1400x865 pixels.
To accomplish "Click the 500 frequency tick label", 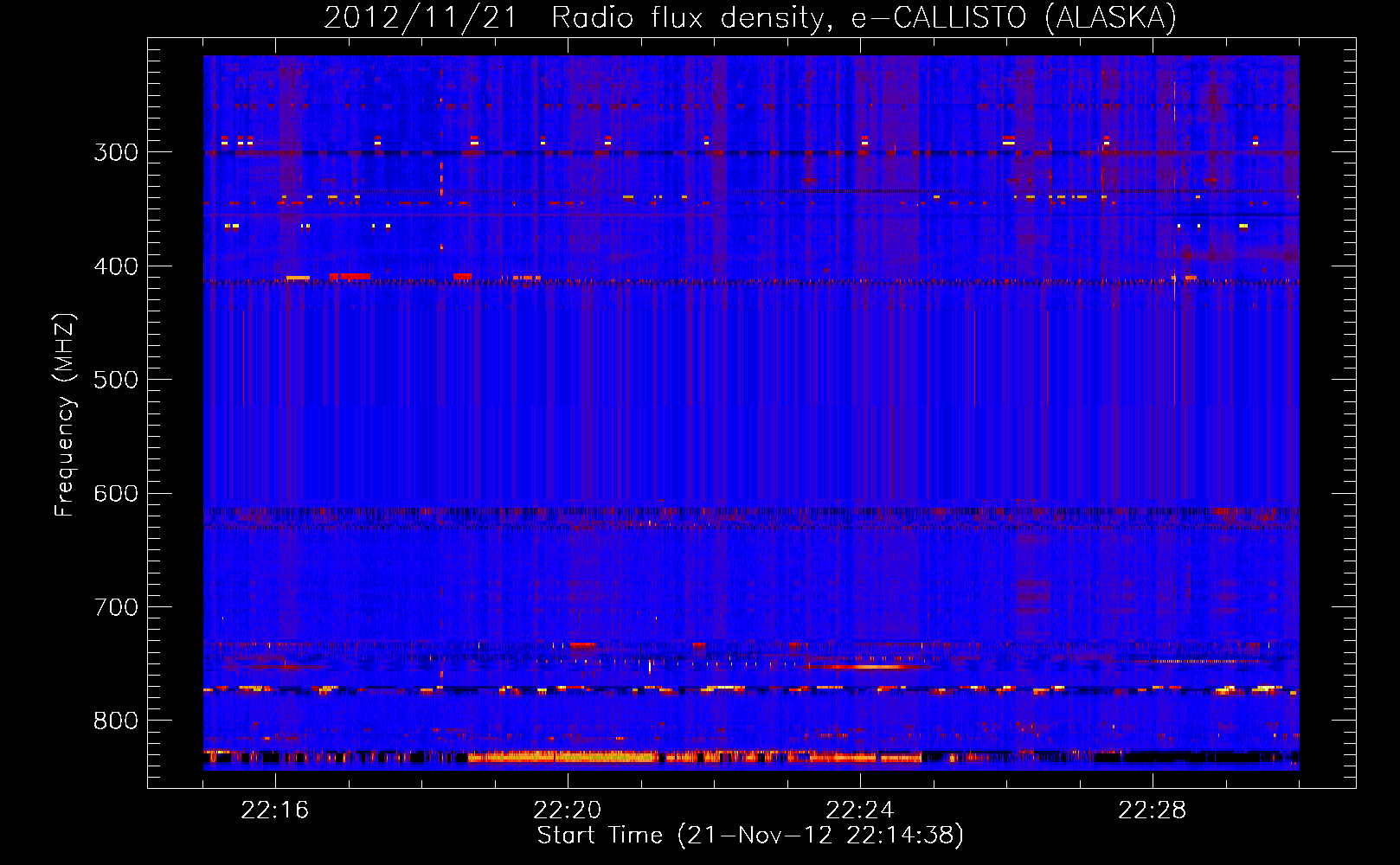I will coord(116,380).
